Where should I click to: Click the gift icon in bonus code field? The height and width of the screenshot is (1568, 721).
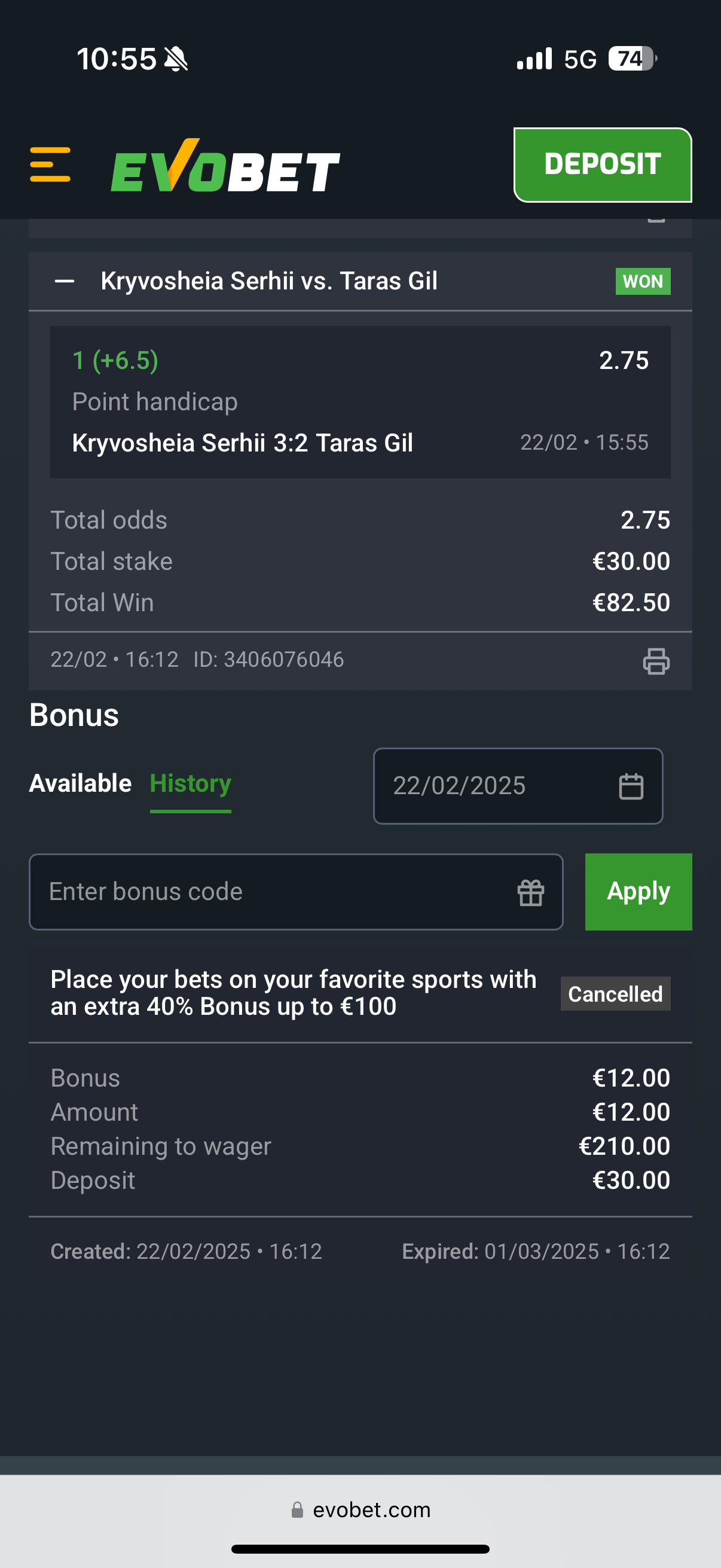click(x=530, y=893)
